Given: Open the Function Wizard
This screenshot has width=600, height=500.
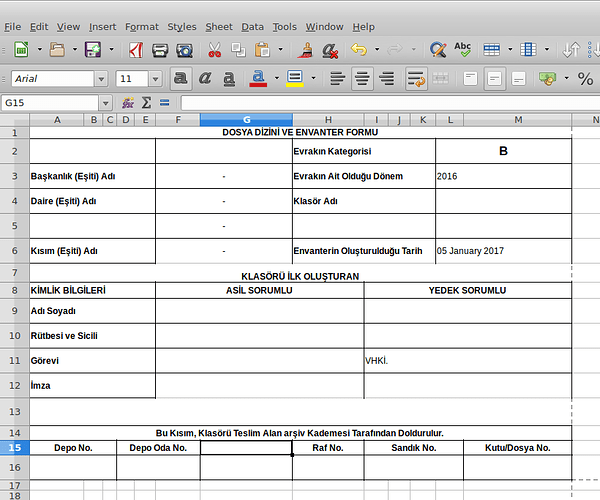Looking at the screenshot, I should 128,103.
